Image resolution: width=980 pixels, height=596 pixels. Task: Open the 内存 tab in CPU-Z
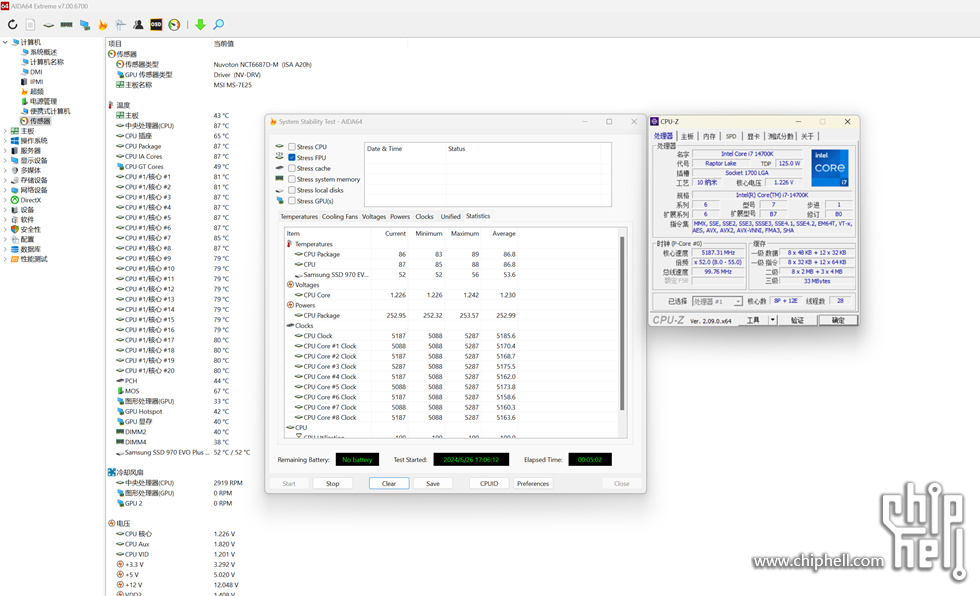point(709,136)
